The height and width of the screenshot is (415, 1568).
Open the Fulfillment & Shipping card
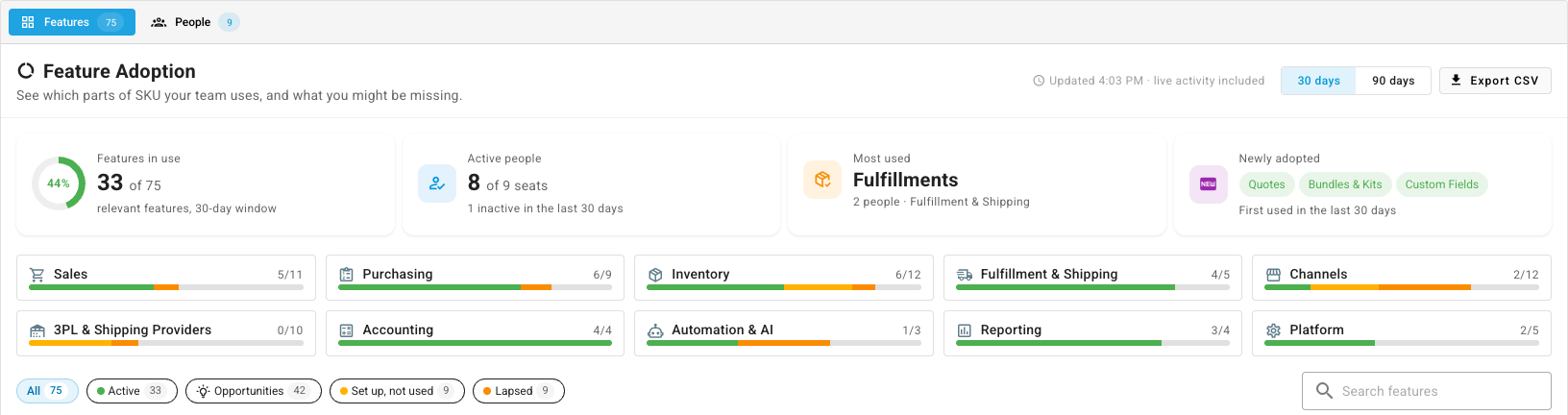click(x=1092, y=278)
